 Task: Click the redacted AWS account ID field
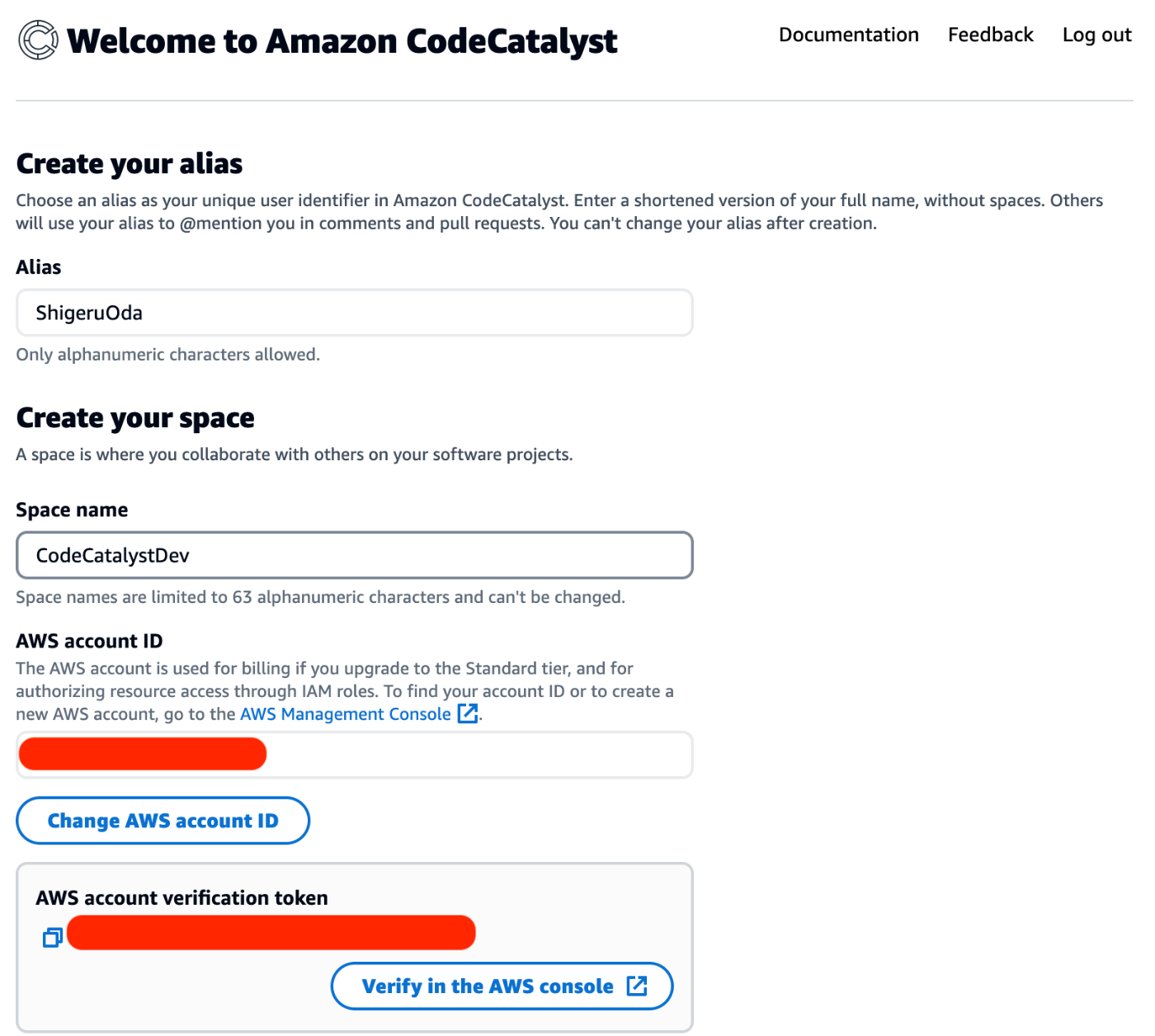coord(355,755)
